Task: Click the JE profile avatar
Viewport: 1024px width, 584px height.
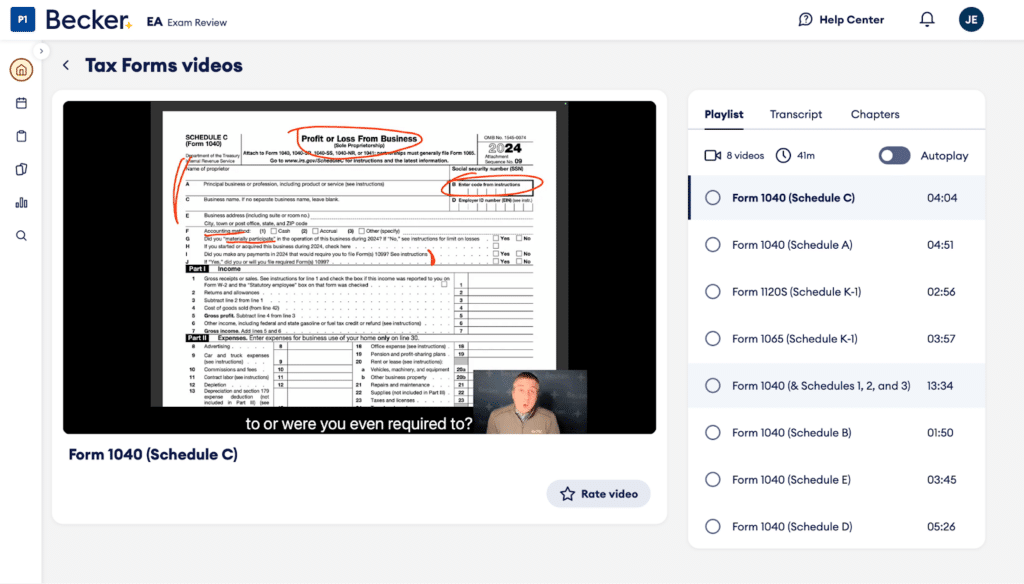Action: tap(971, 19)
